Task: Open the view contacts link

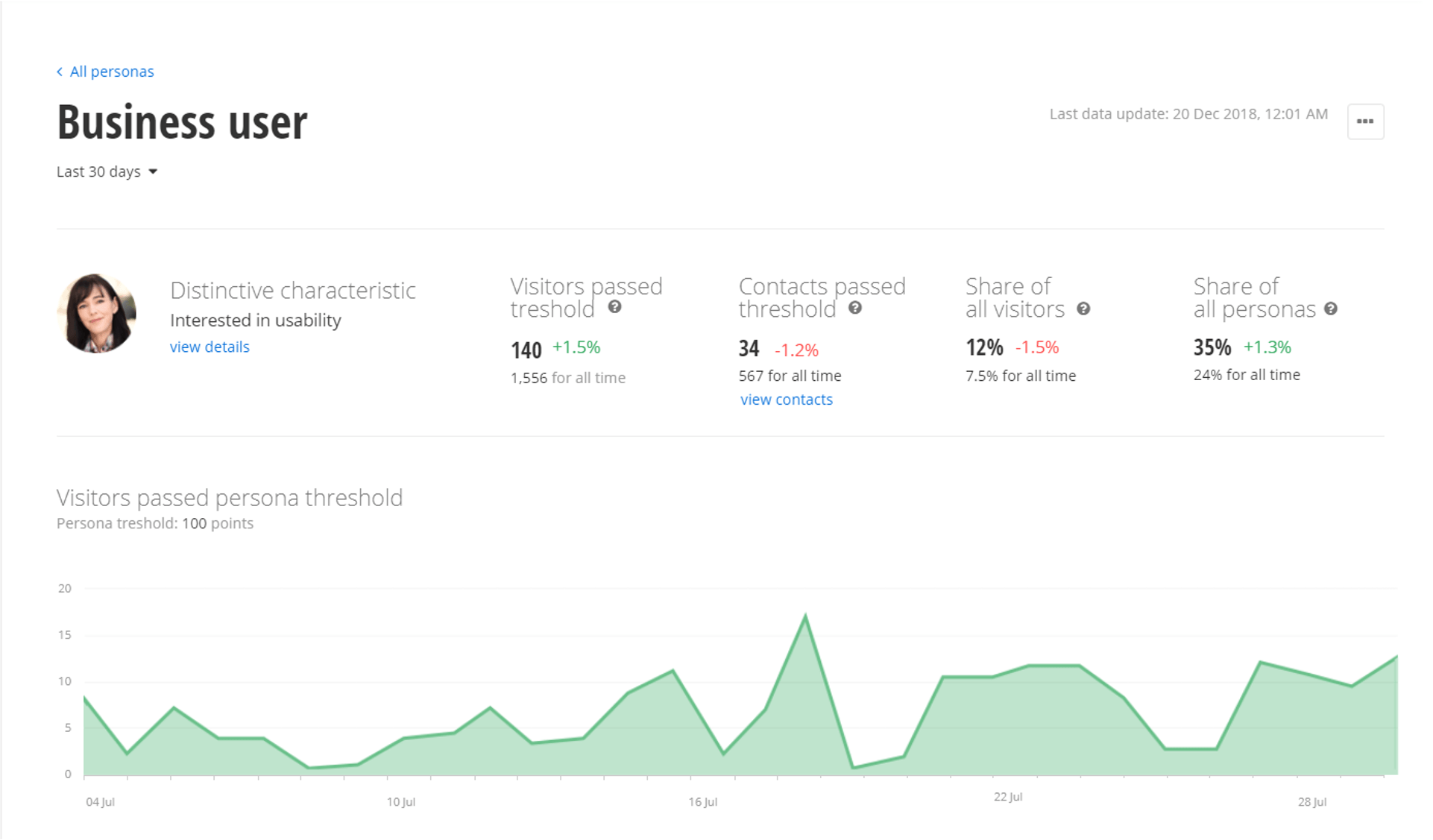Action: click(x=786, y=400)
